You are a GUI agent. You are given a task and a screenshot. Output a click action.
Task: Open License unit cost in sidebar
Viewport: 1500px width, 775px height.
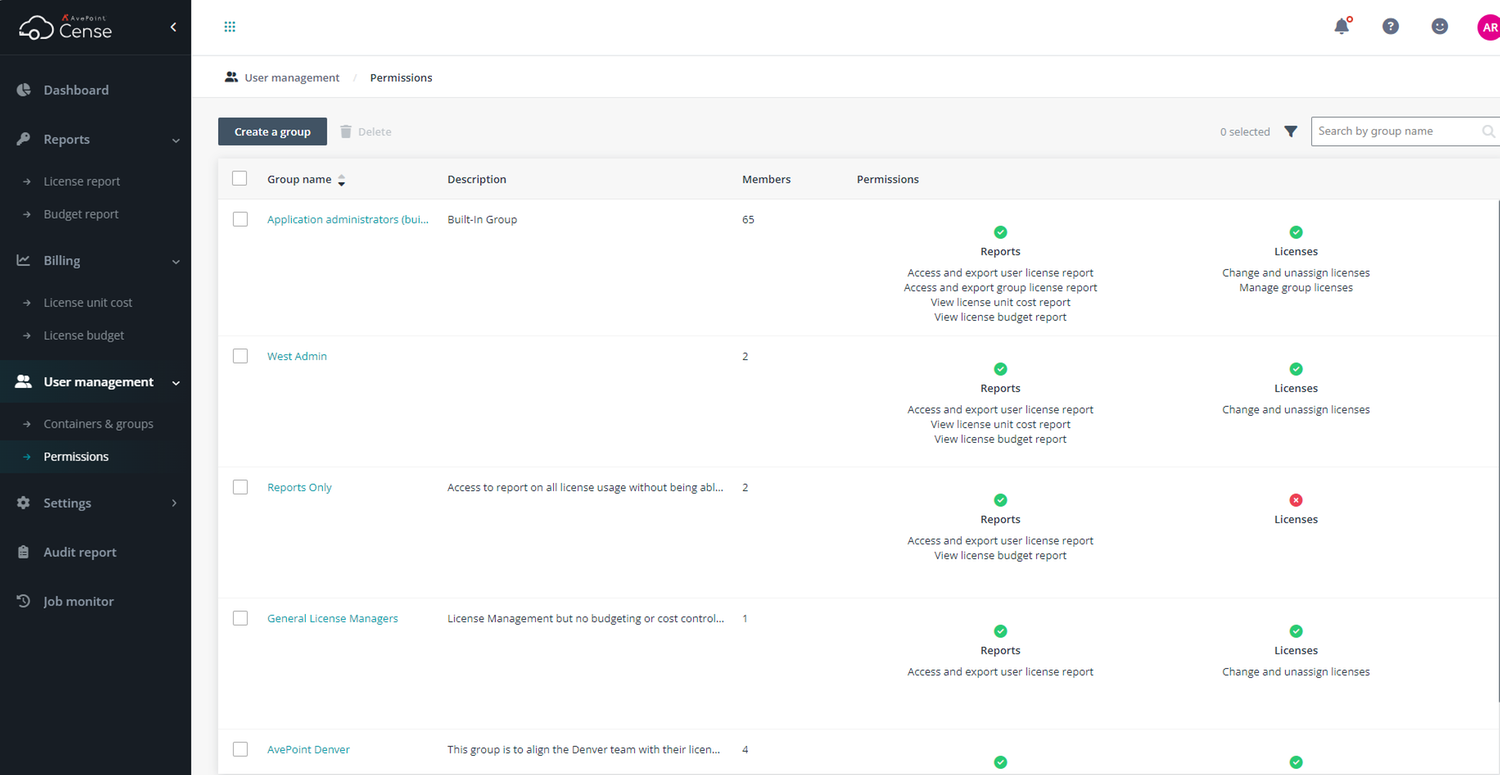[x=88, y=302]
